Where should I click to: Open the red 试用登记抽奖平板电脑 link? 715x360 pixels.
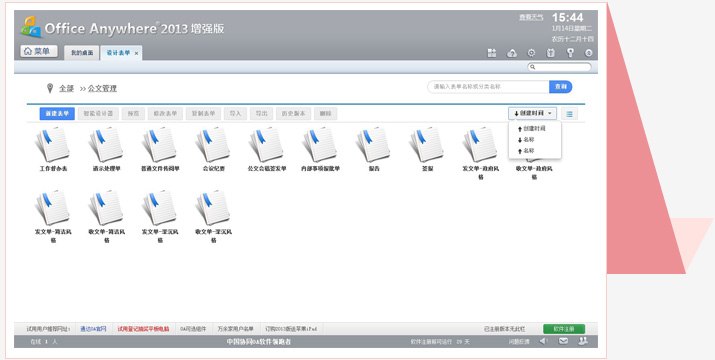tap(143, 329)
